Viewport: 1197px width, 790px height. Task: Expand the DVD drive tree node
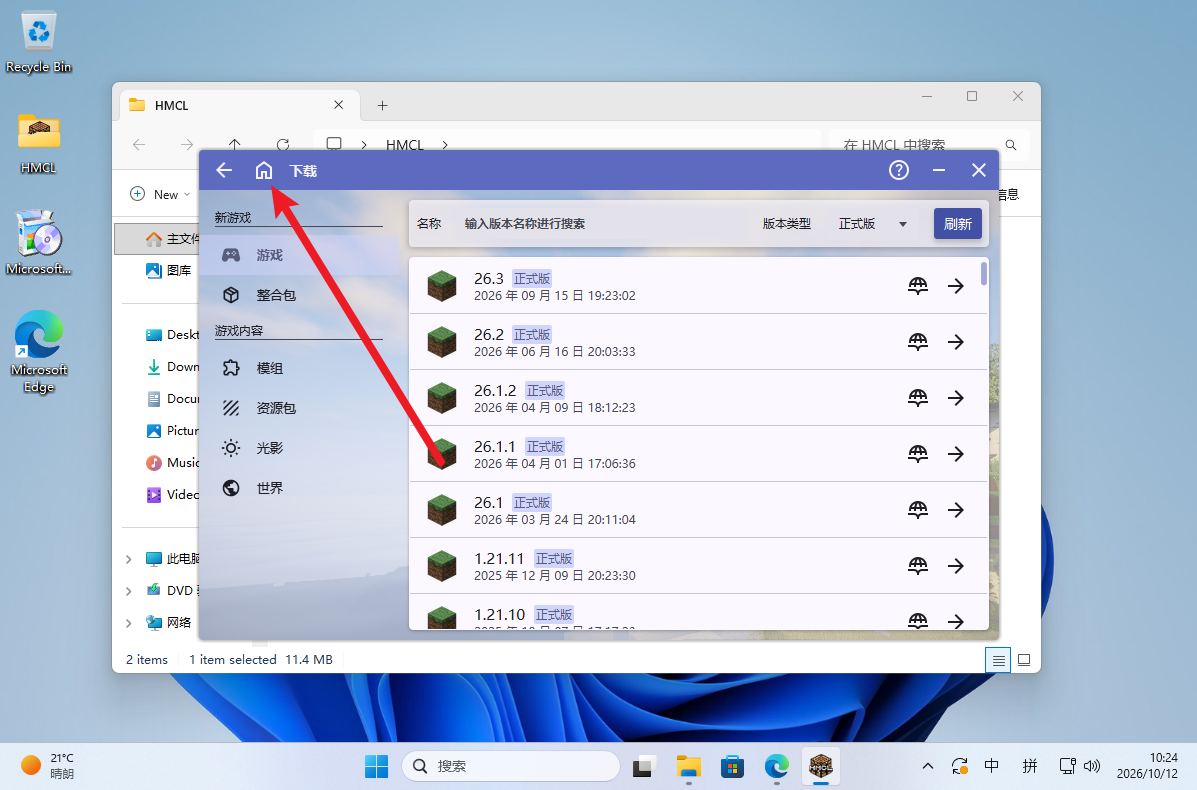click(128, 591)
